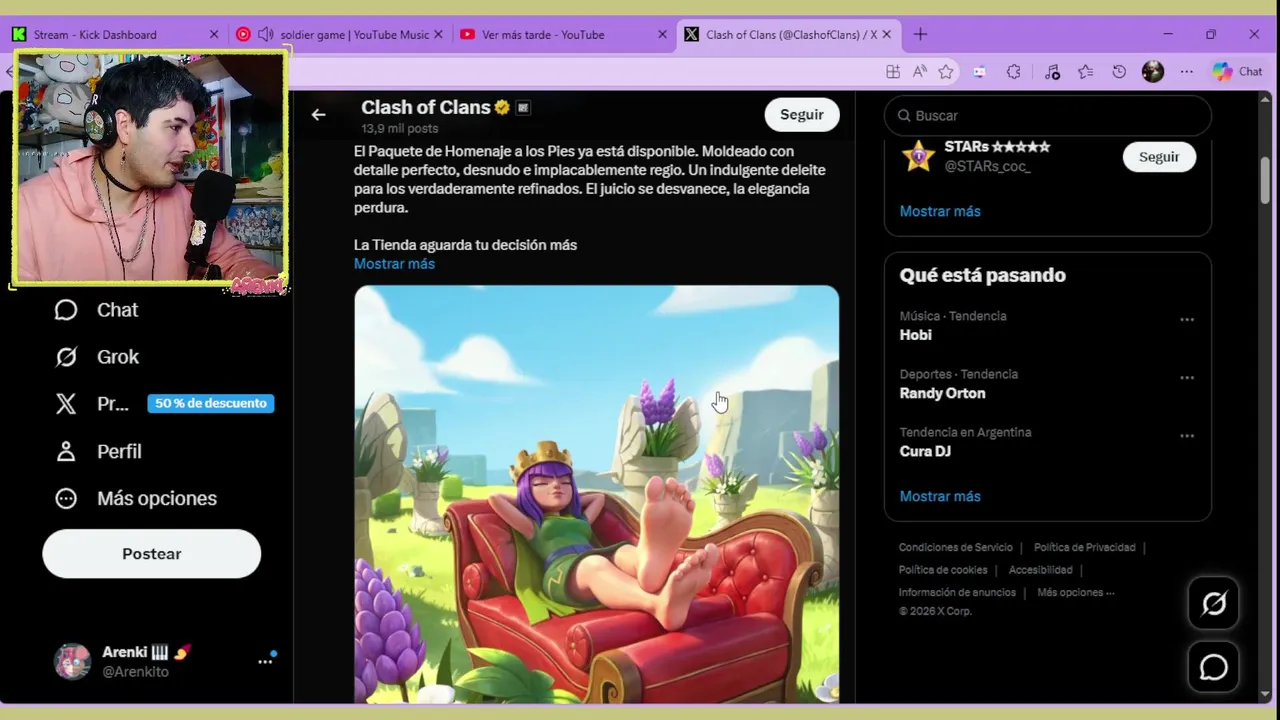1280x720 pixels.
Task: Click the page vertical scrollbar thumb
Action: tap(1265, 180)
